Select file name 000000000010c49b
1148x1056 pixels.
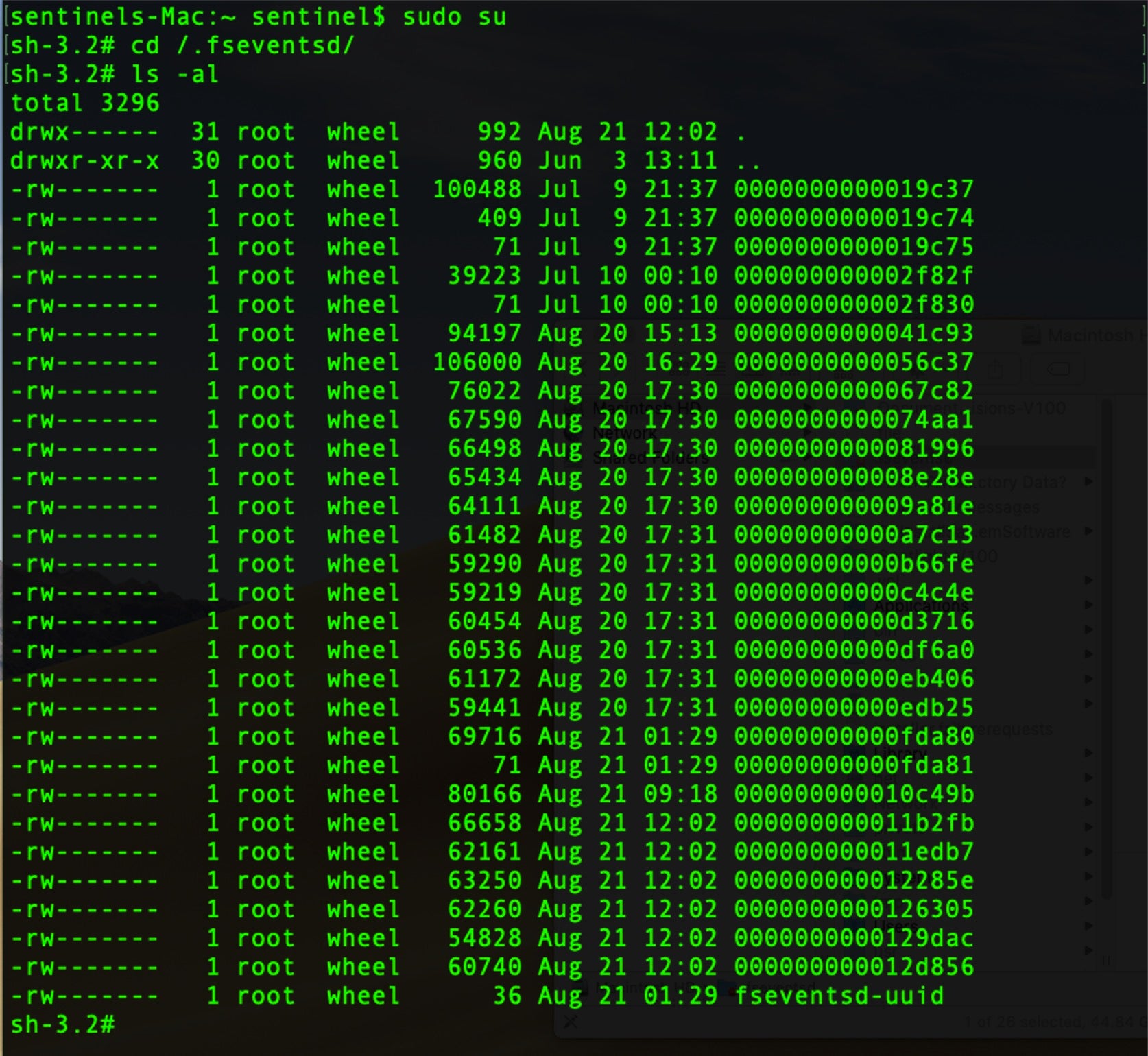854,794
